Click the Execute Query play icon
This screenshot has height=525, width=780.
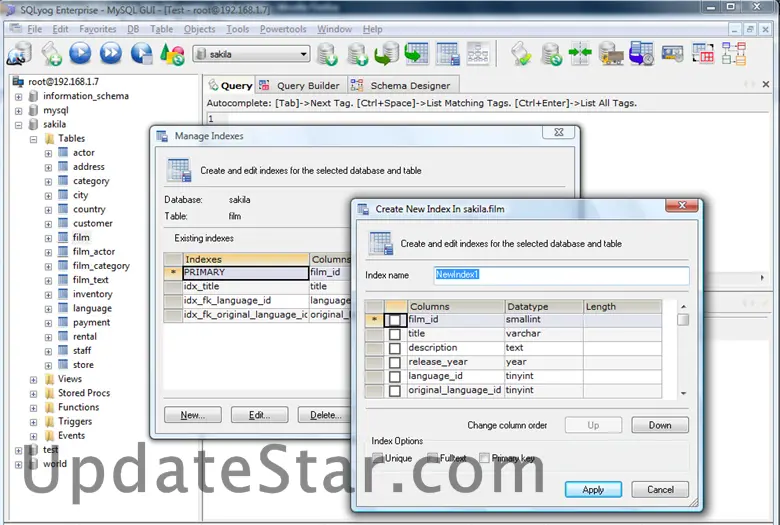click(80, 53)
